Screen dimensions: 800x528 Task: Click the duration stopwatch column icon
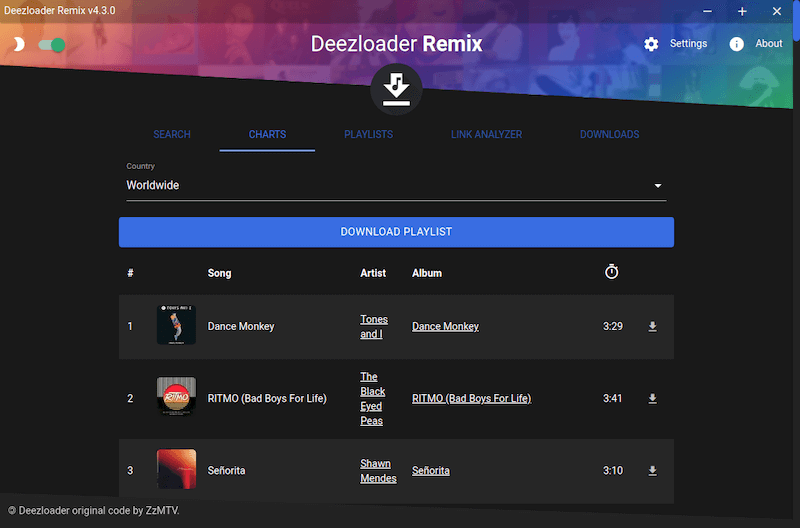click(611, 272)
